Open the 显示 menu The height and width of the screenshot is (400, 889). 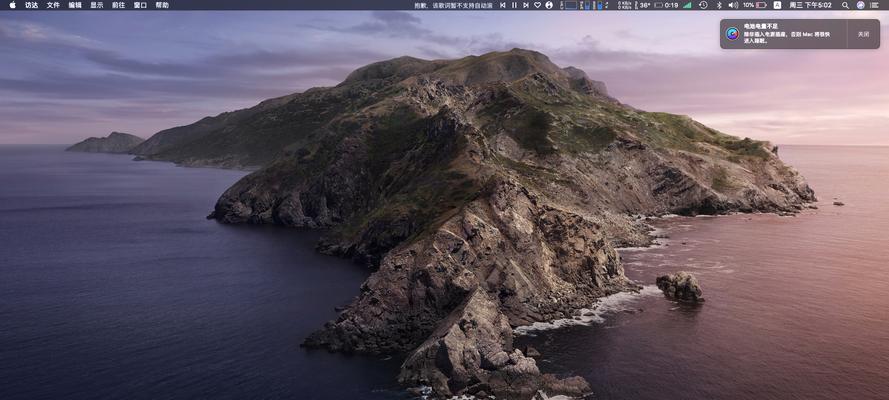coord(97,5)
